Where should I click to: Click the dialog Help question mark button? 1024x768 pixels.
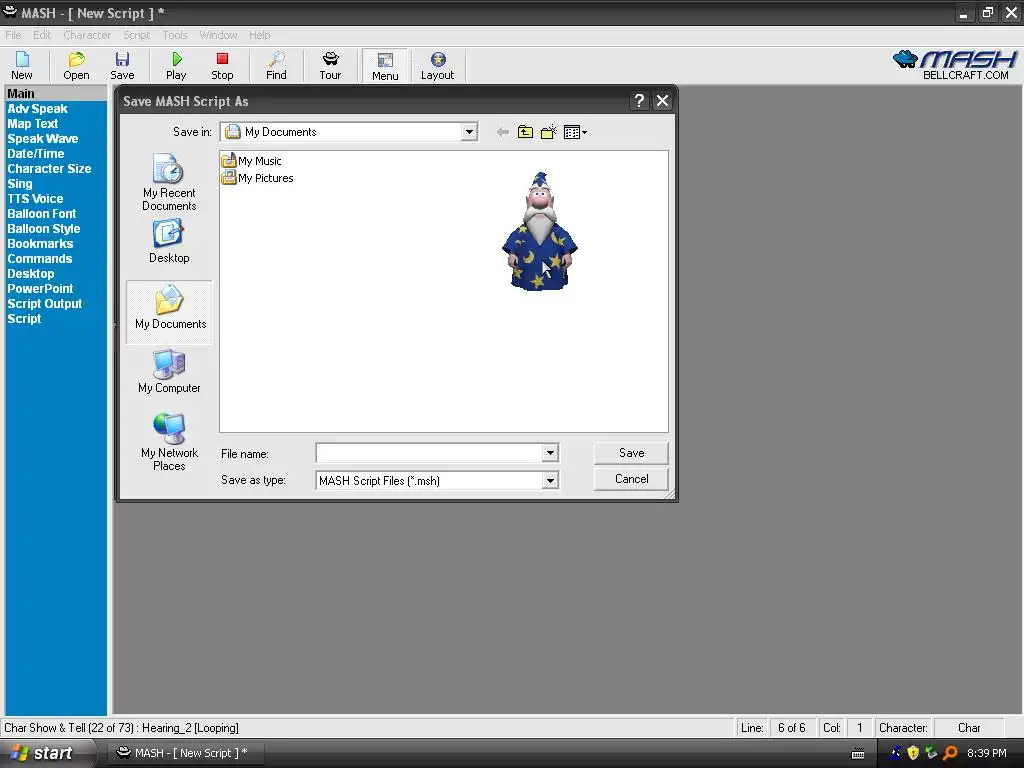[639, 101]
